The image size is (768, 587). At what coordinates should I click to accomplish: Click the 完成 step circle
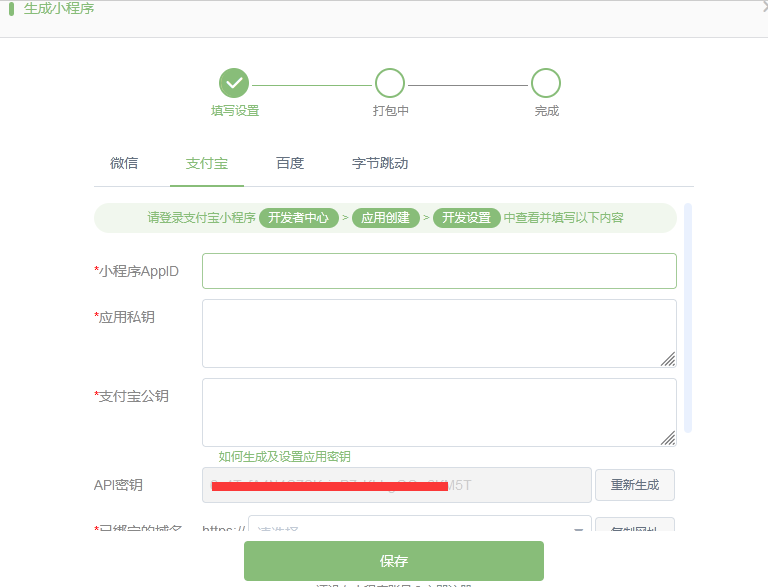point(546,83)
